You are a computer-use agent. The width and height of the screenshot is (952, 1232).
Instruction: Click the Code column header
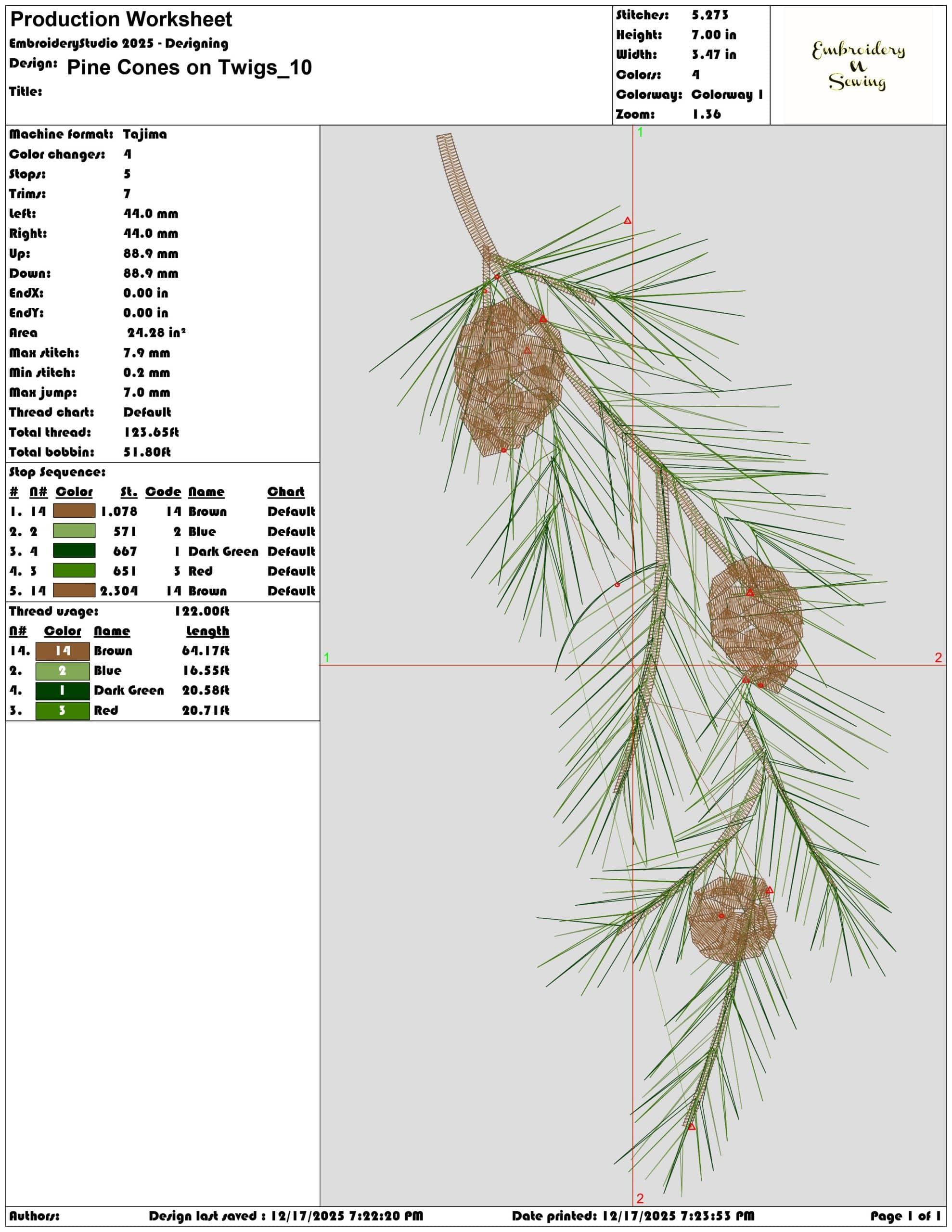pos(163,492)
